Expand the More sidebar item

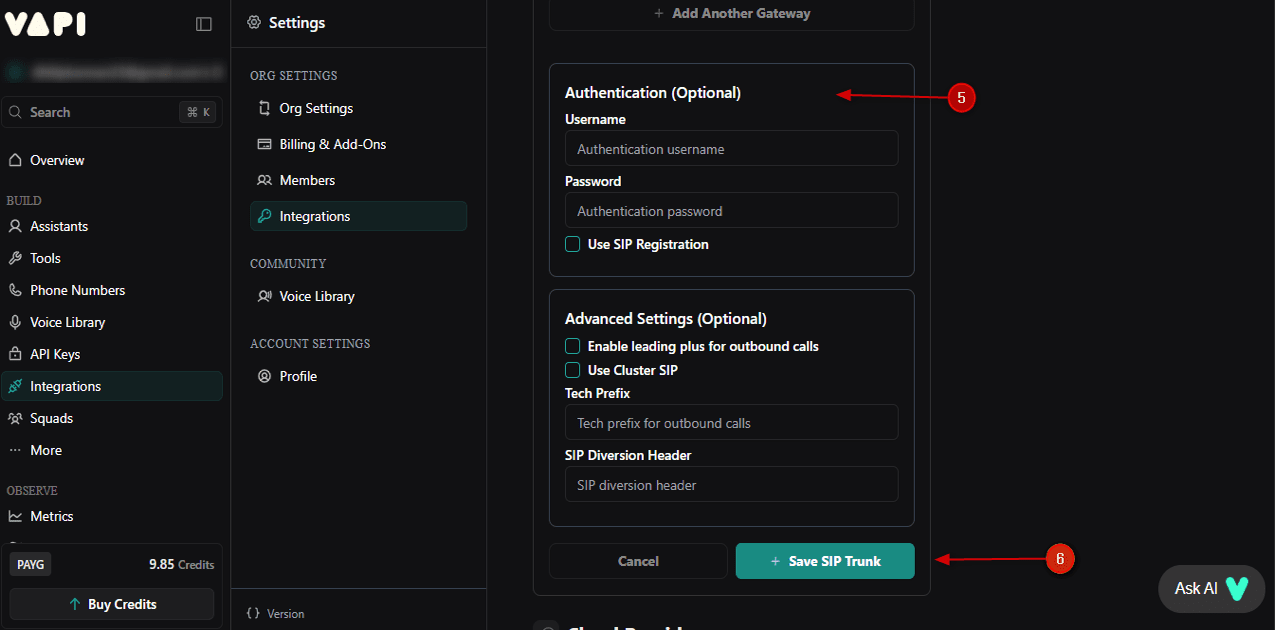(x=46, y=449)
